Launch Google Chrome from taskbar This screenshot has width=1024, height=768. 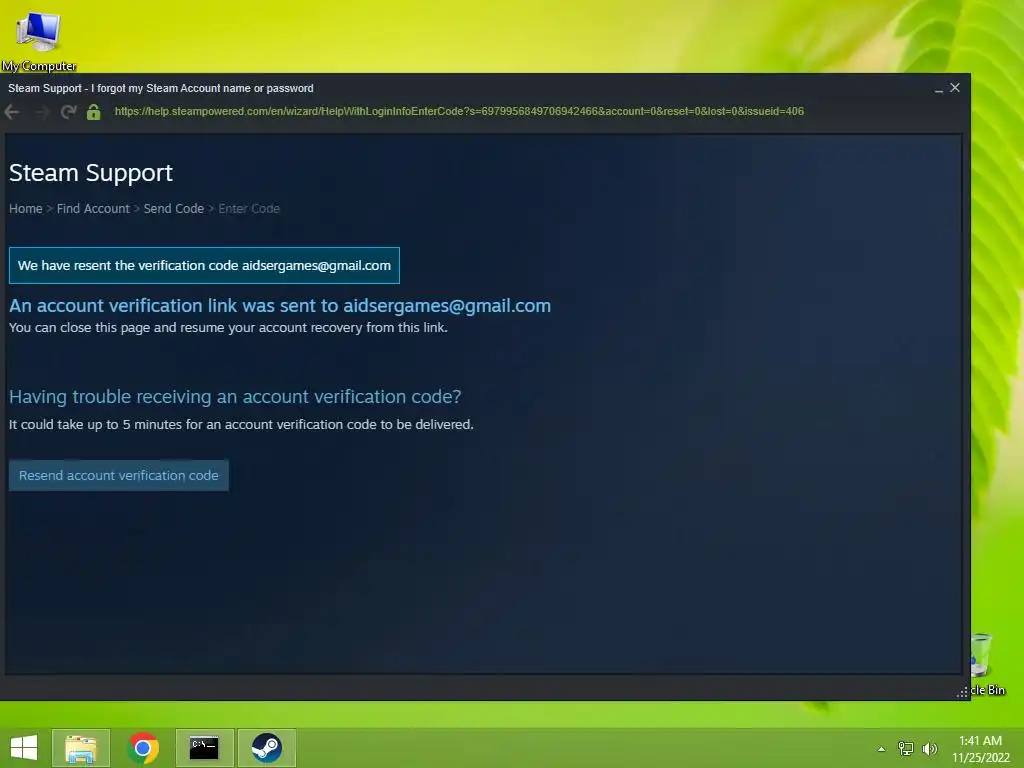tap(143, 748)
